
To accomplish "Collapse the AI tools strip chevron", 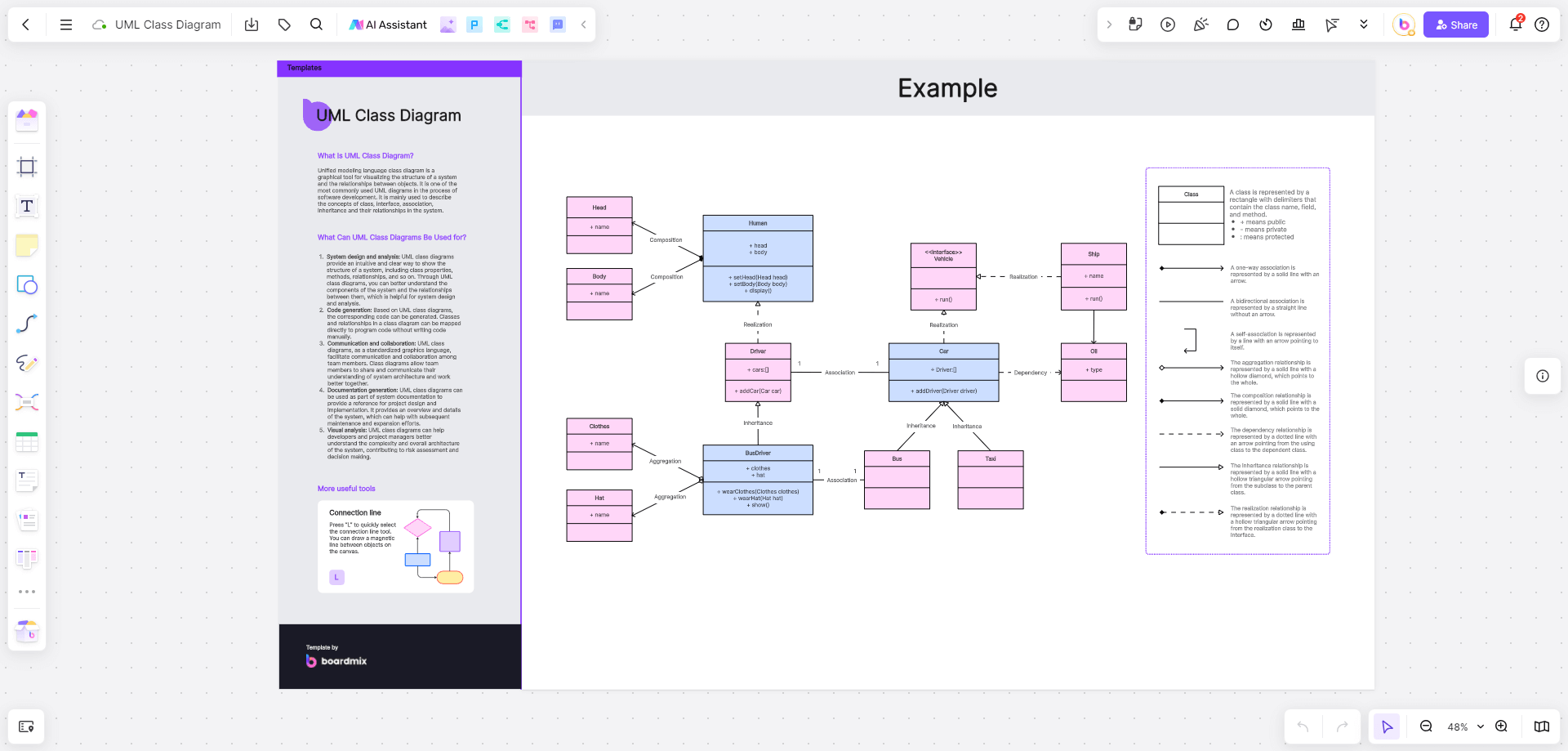I will (583, 25).
